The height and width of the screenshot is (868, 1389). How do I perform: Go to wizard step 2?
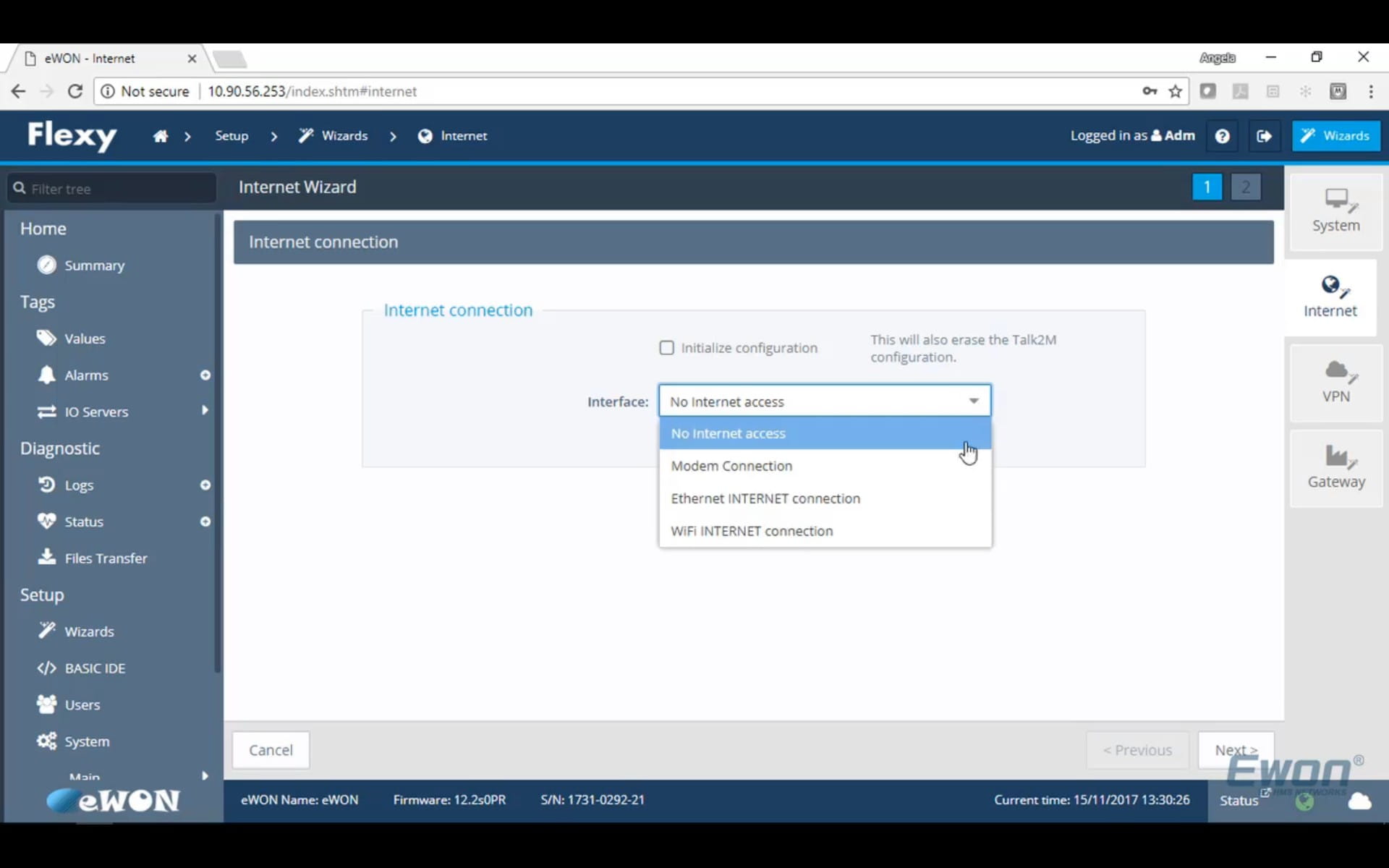coord(1245,187)
